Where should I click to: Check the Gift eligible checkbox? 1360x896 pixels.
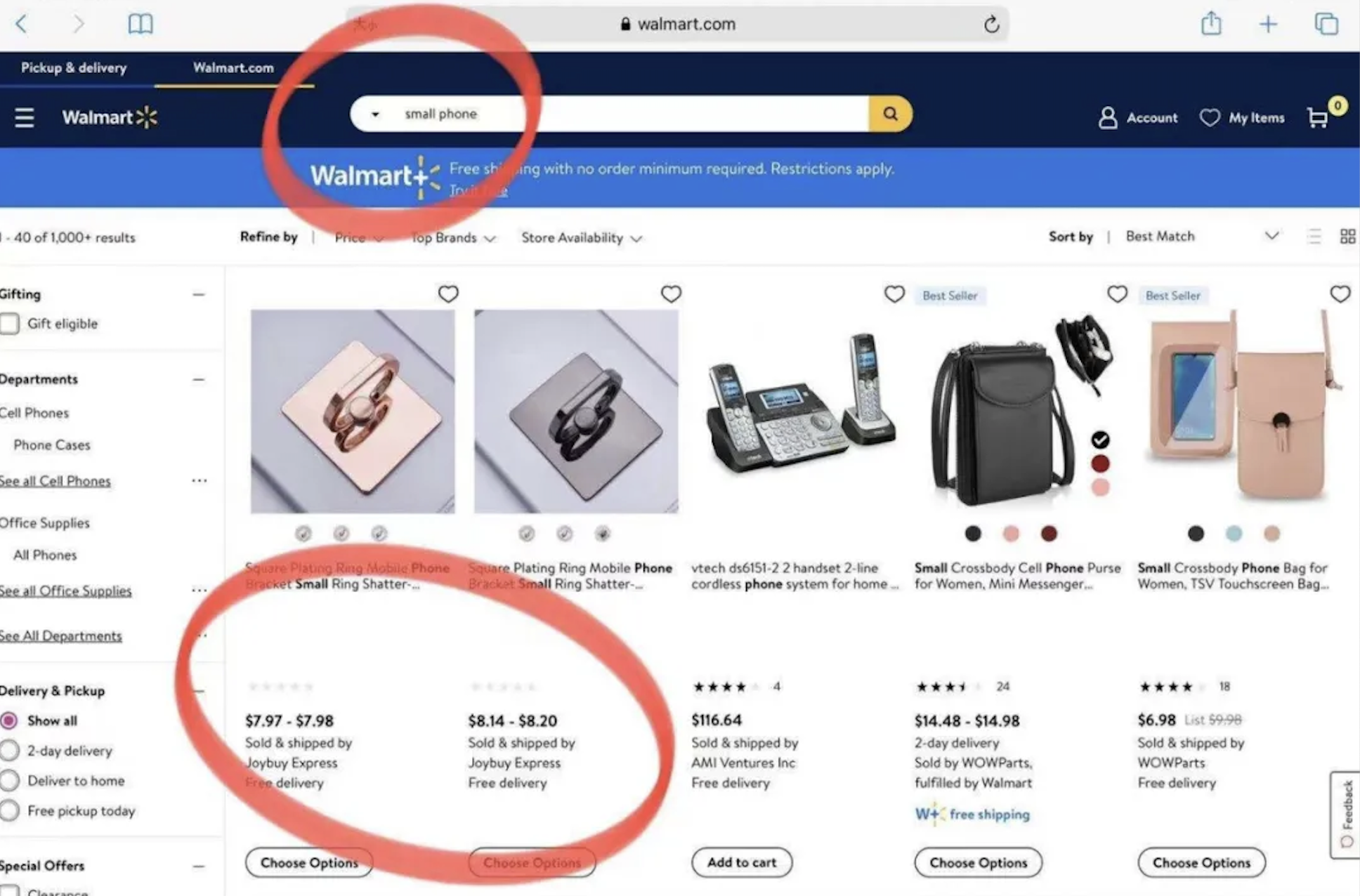point(10,324)
